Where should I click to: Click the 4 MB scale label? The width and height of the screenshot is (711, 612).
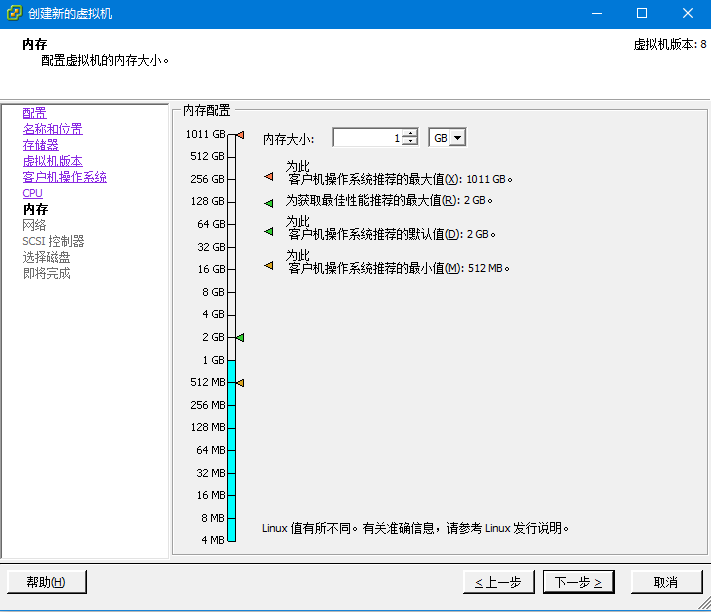point(213,540)
